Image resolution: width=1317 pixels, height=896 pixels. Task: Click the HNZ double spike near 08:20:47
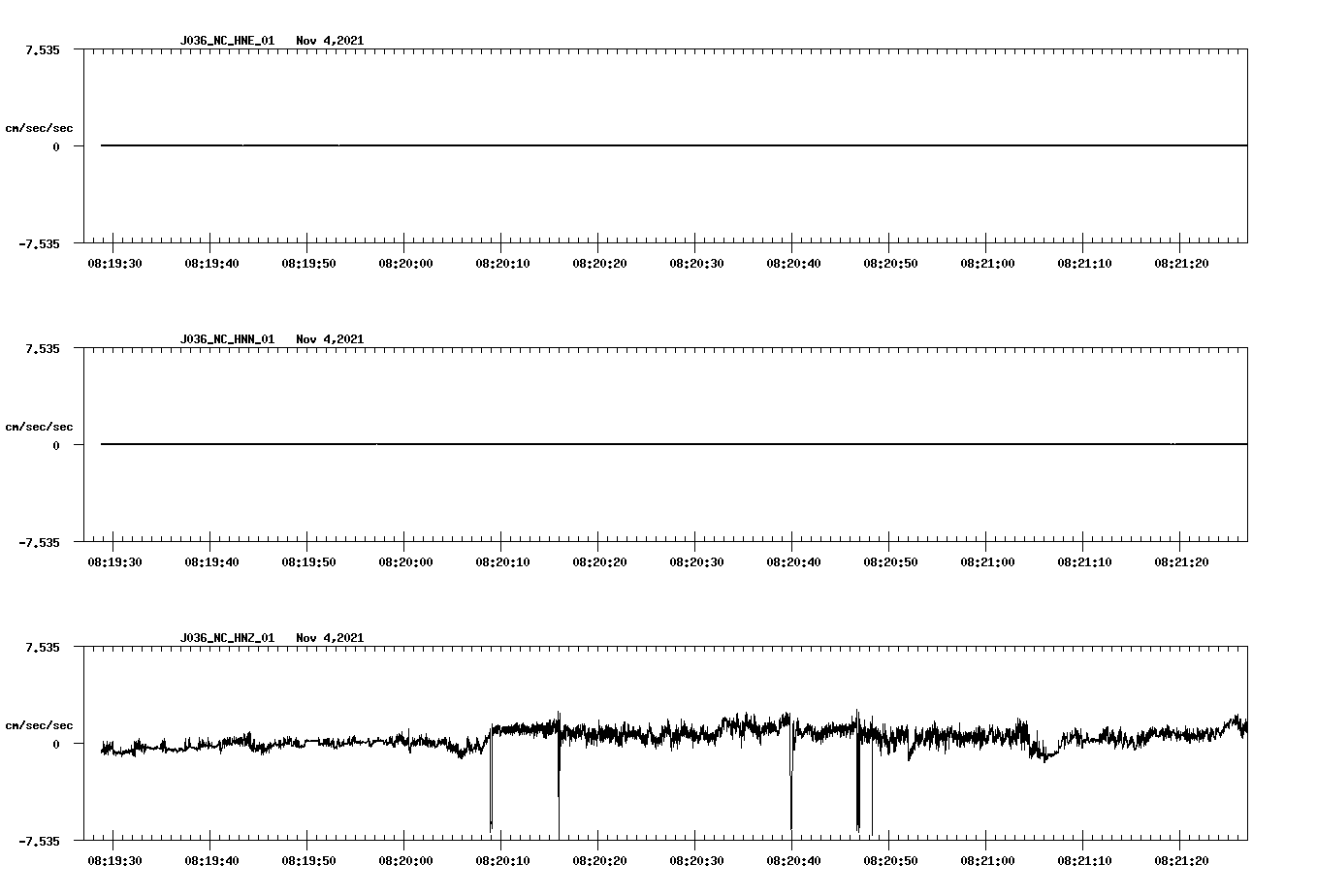click(x=858, y=776)
